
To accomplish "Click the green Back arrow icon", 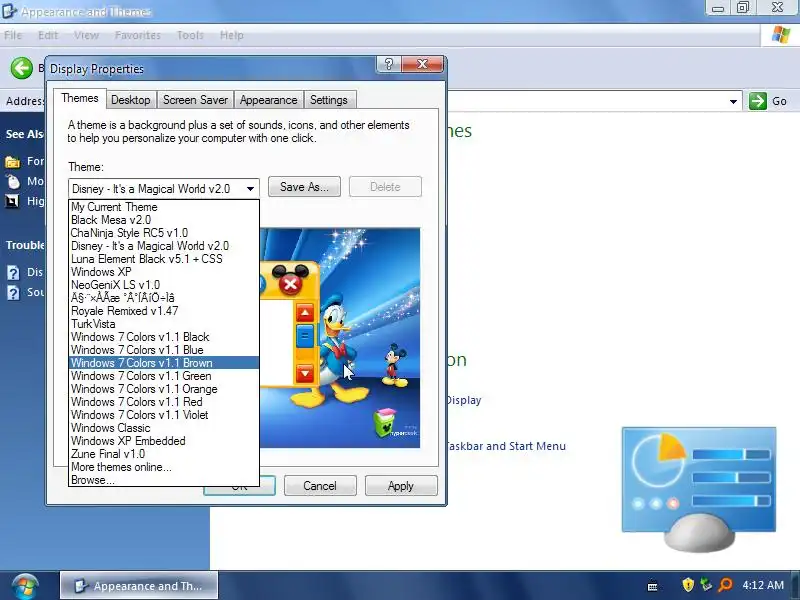I will coord(22,68).
